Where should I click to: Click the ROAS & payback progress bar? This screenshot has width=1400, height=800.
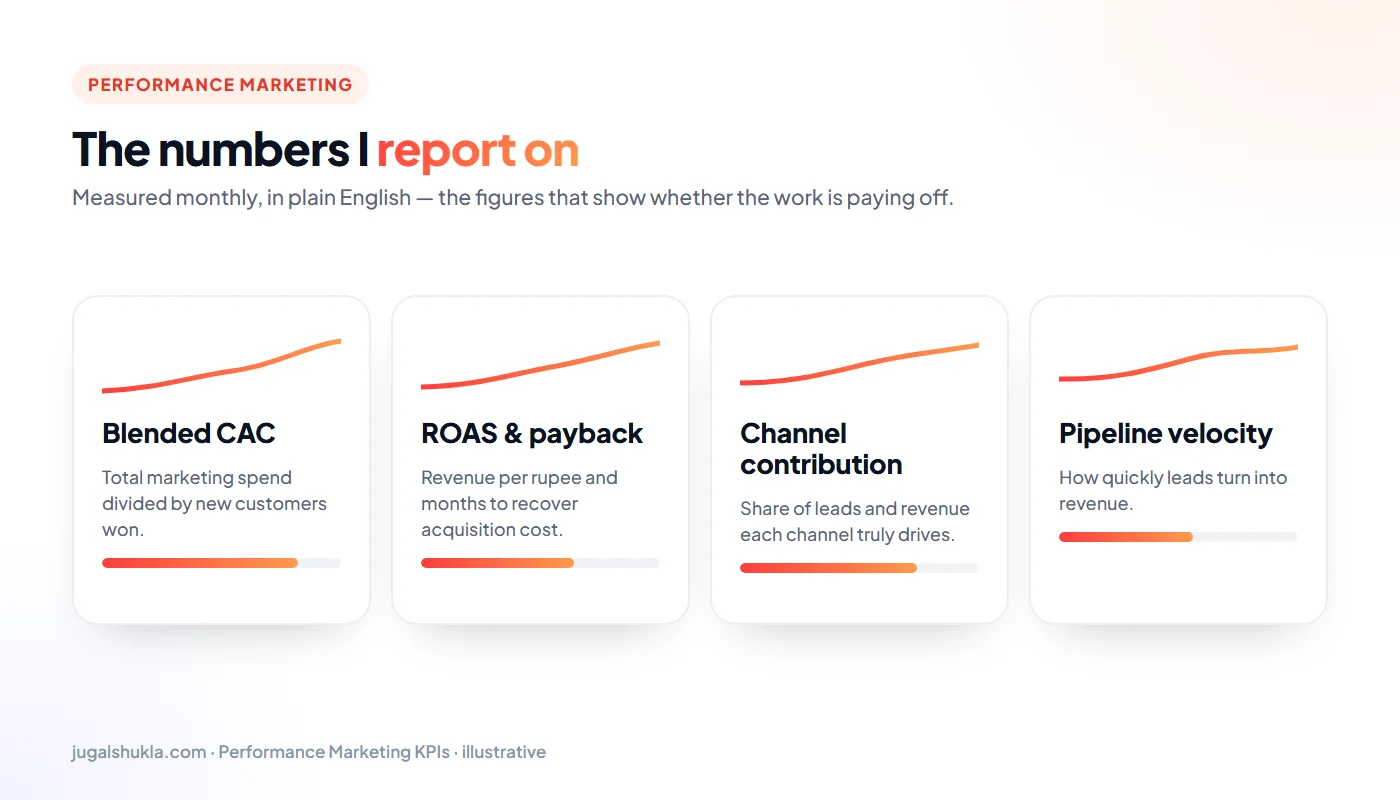click(540, 563)
